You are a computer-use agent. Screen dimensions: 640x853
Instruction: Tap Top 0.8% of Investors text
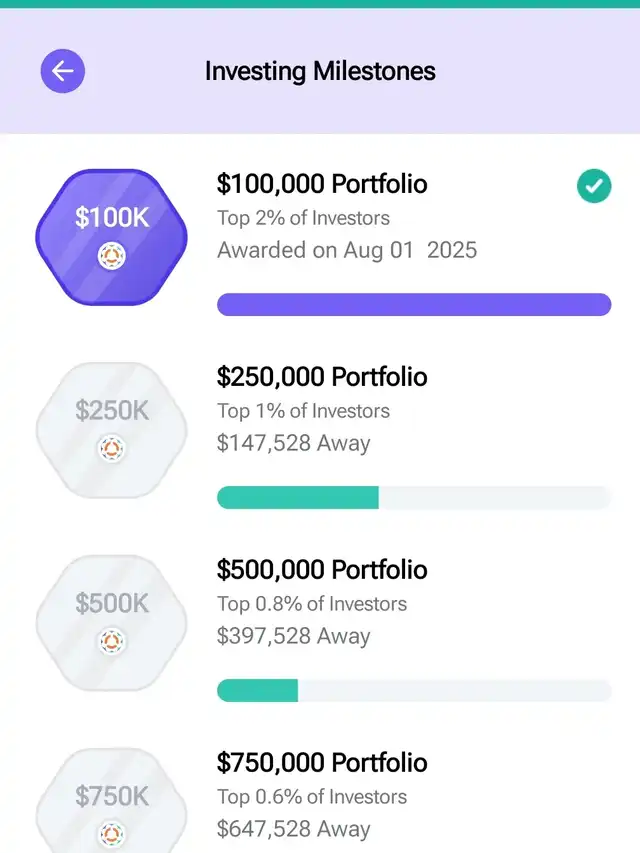[x=312, y=604]
